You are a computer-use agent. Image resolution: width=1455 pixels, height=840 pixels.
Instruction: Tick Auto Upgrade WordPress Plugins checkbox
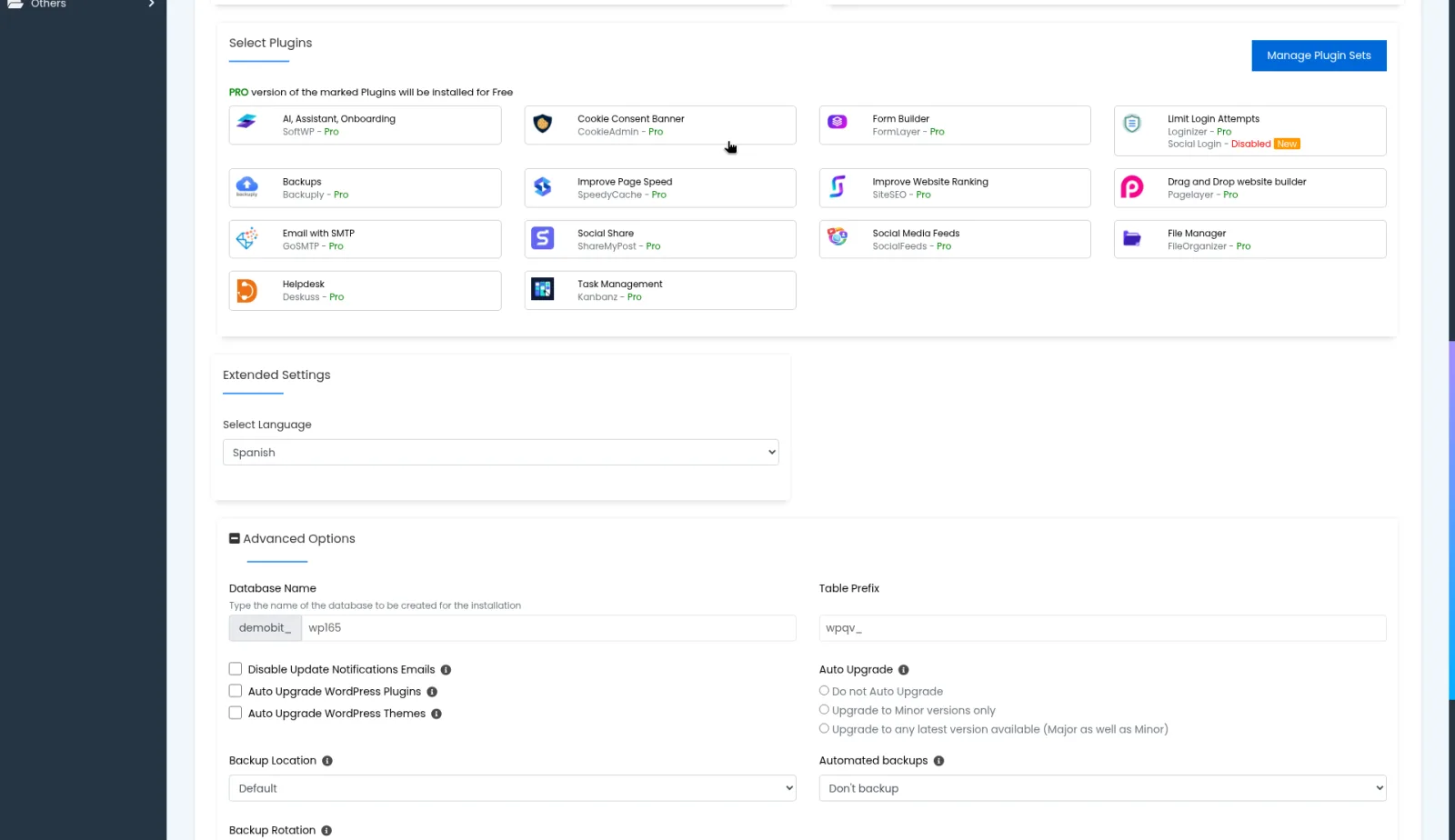tap(236, 691)
